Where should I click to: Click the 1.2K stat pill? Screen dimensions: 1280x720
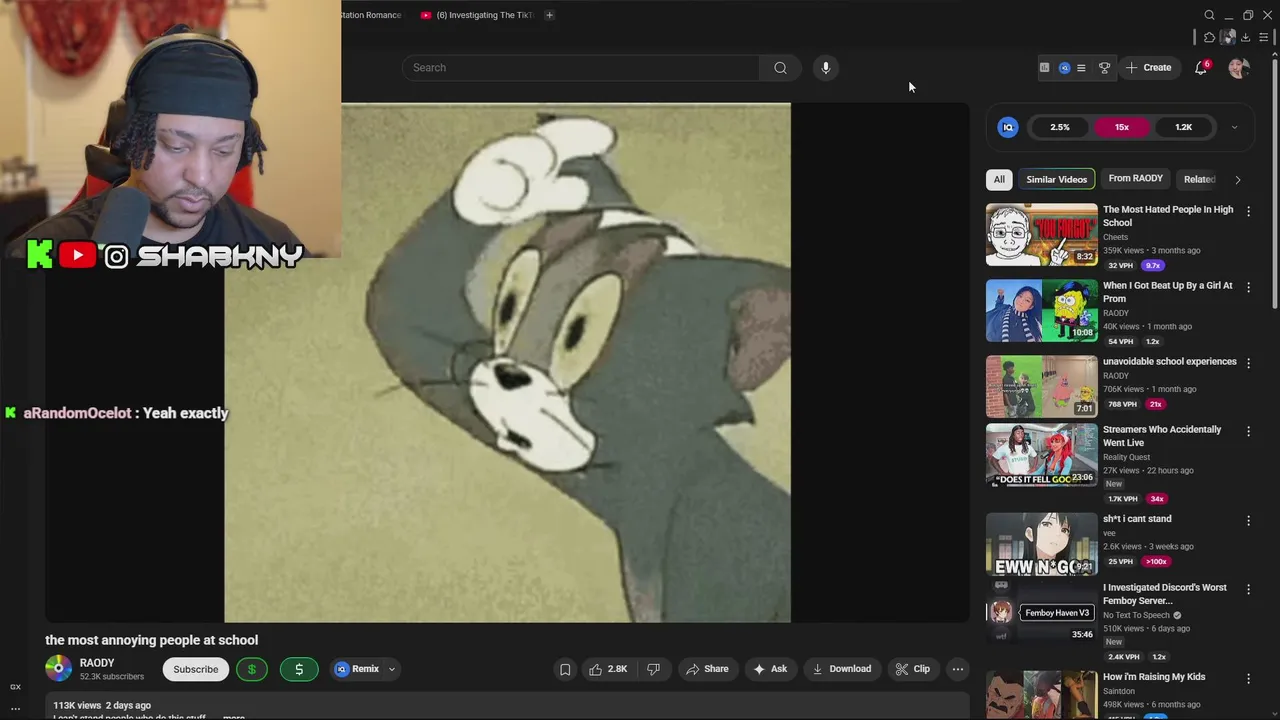(1184, 127)
